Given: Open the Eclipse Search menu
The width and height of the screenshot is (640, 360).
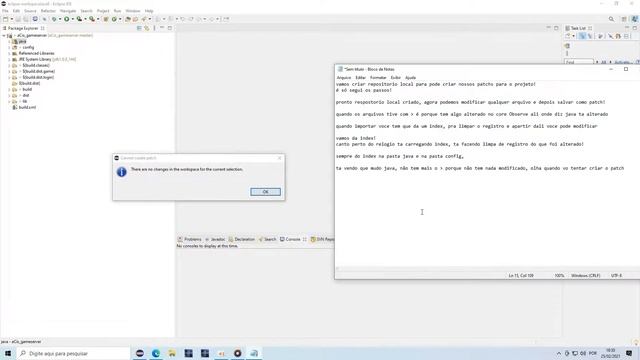Looking at the screenshot, I should click(86, 11).
